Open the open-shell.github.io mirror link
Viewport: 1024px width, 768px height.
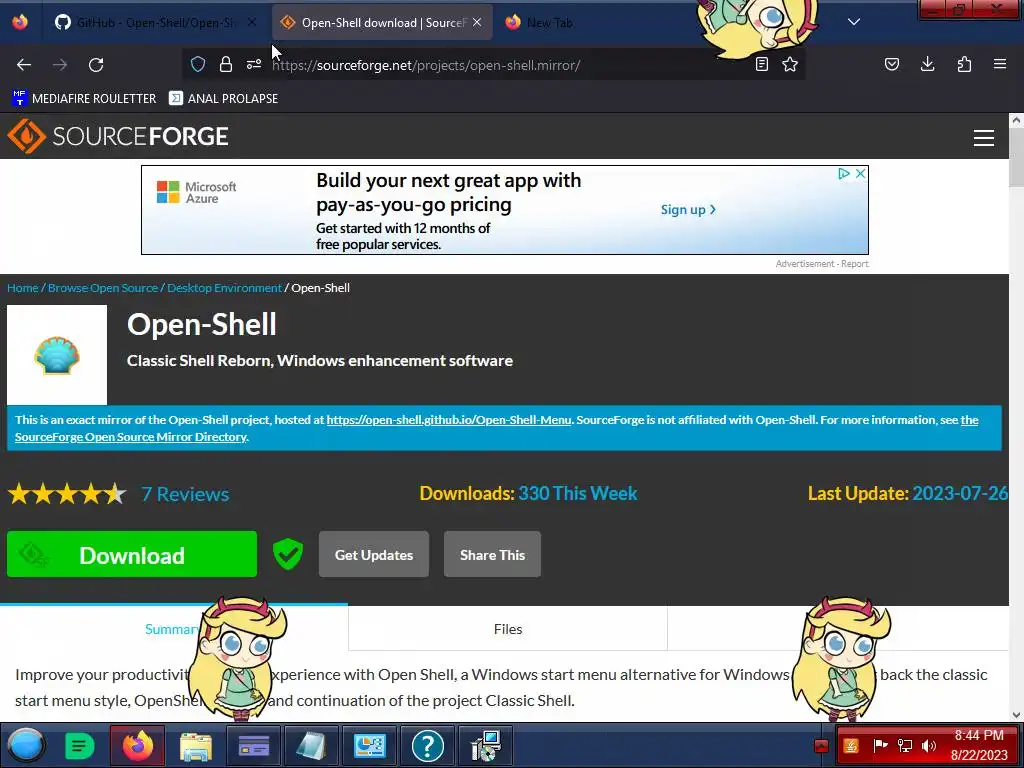click(x=449, y=420)
